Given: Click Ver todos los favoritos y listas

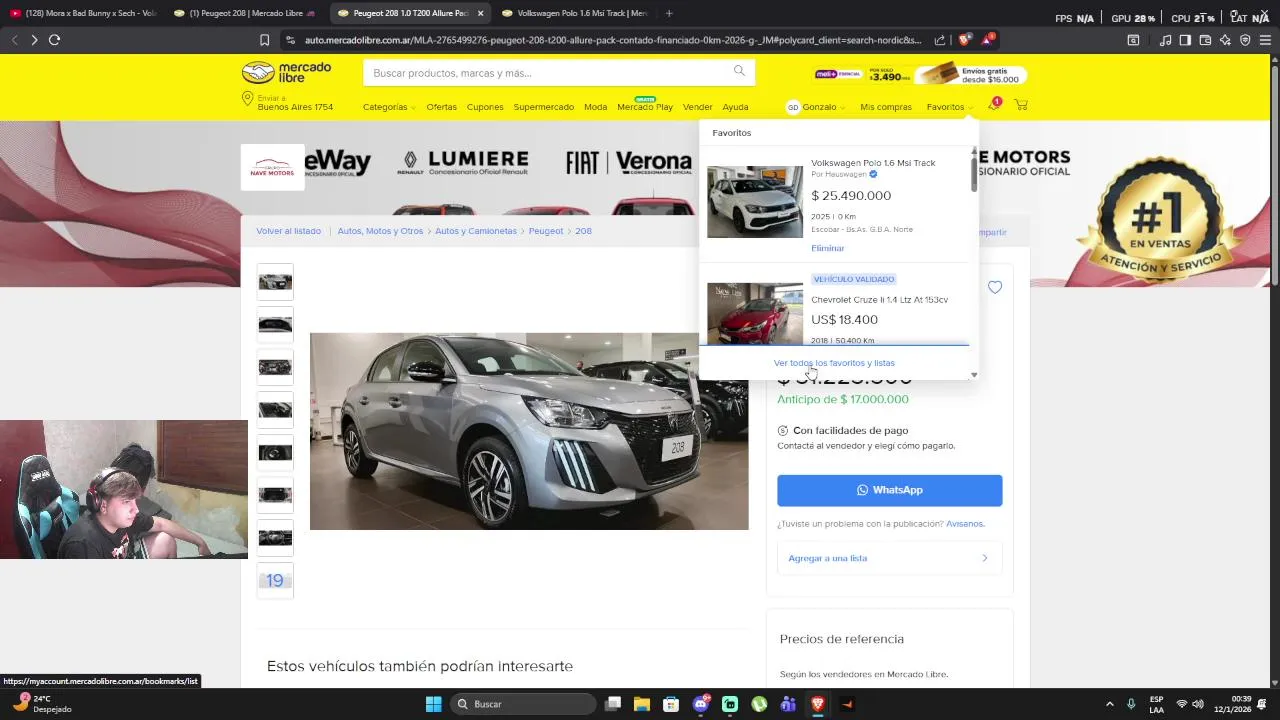Looking at the screenshot, I should (x=834, y=363).
